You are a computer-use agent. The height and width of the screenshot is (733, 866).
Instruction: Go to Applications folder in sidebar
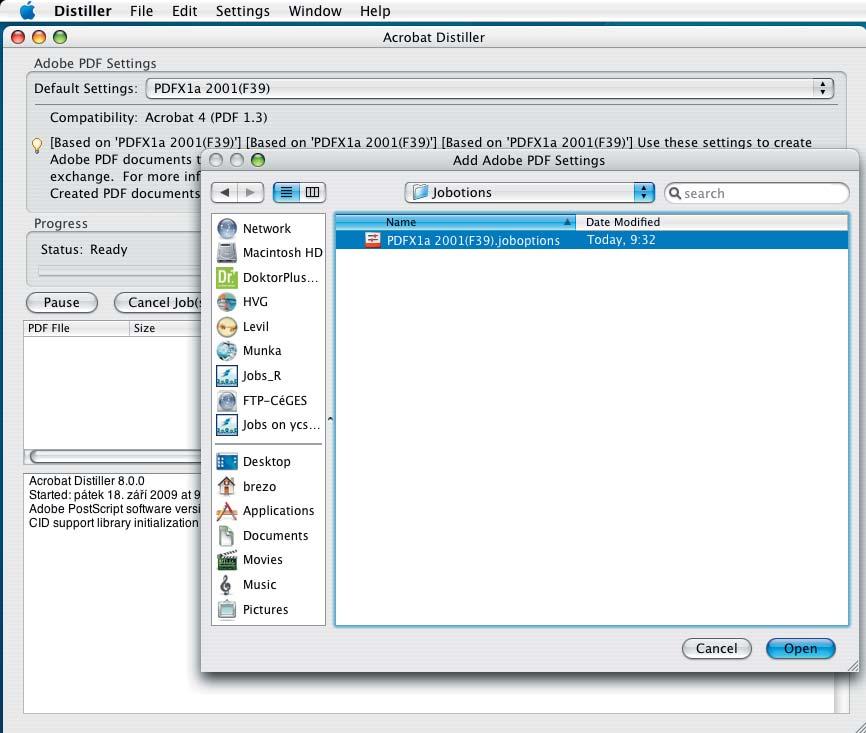pyautogui.click(x=268, y=511)
